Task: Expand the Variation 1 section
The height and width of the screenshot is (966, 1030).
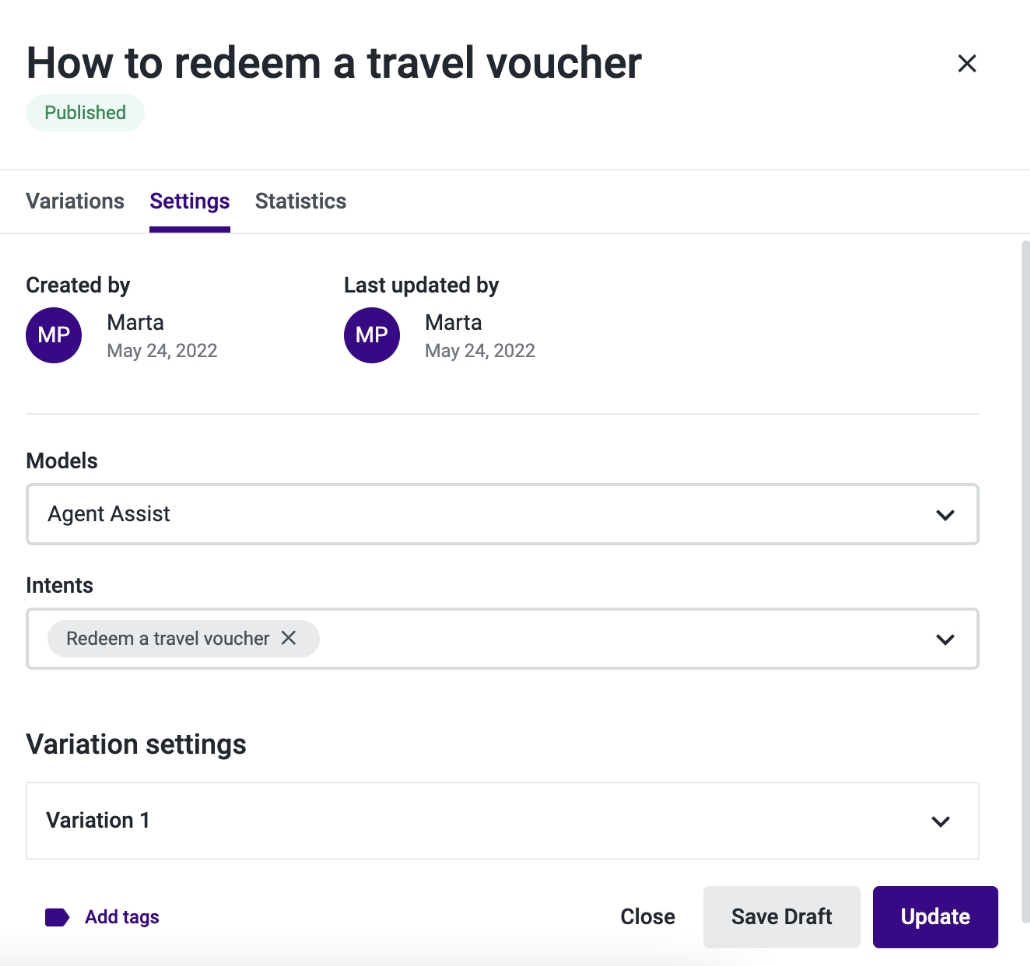Action: click(503, 821)
